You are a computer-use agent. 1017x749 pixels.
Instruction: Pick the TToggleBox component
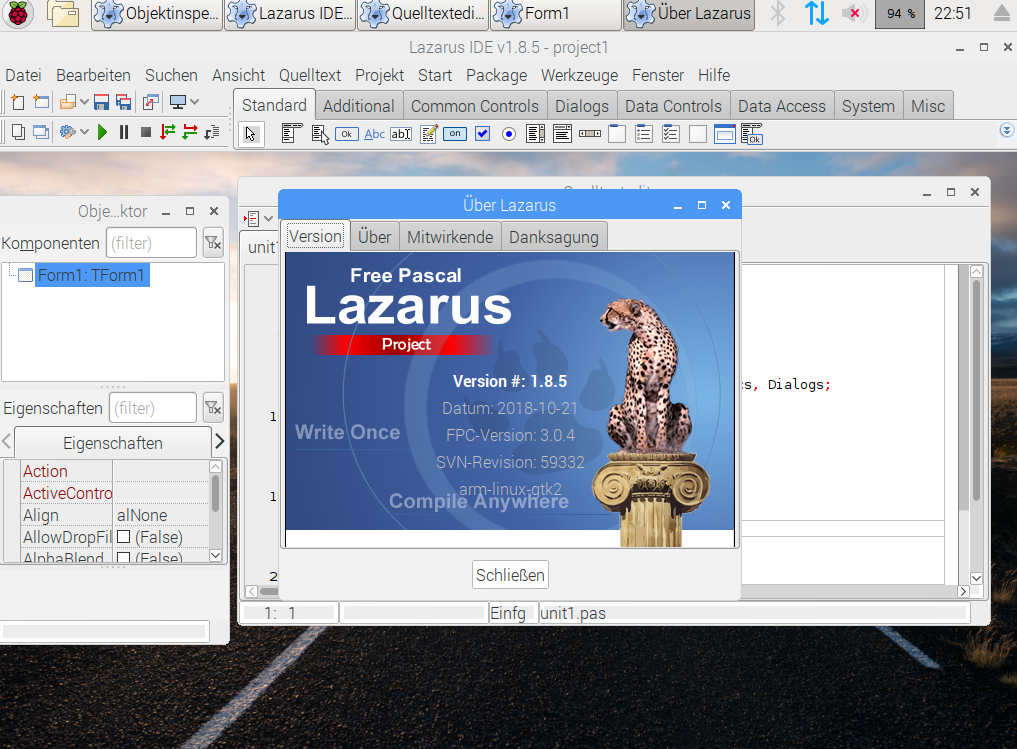455,134
